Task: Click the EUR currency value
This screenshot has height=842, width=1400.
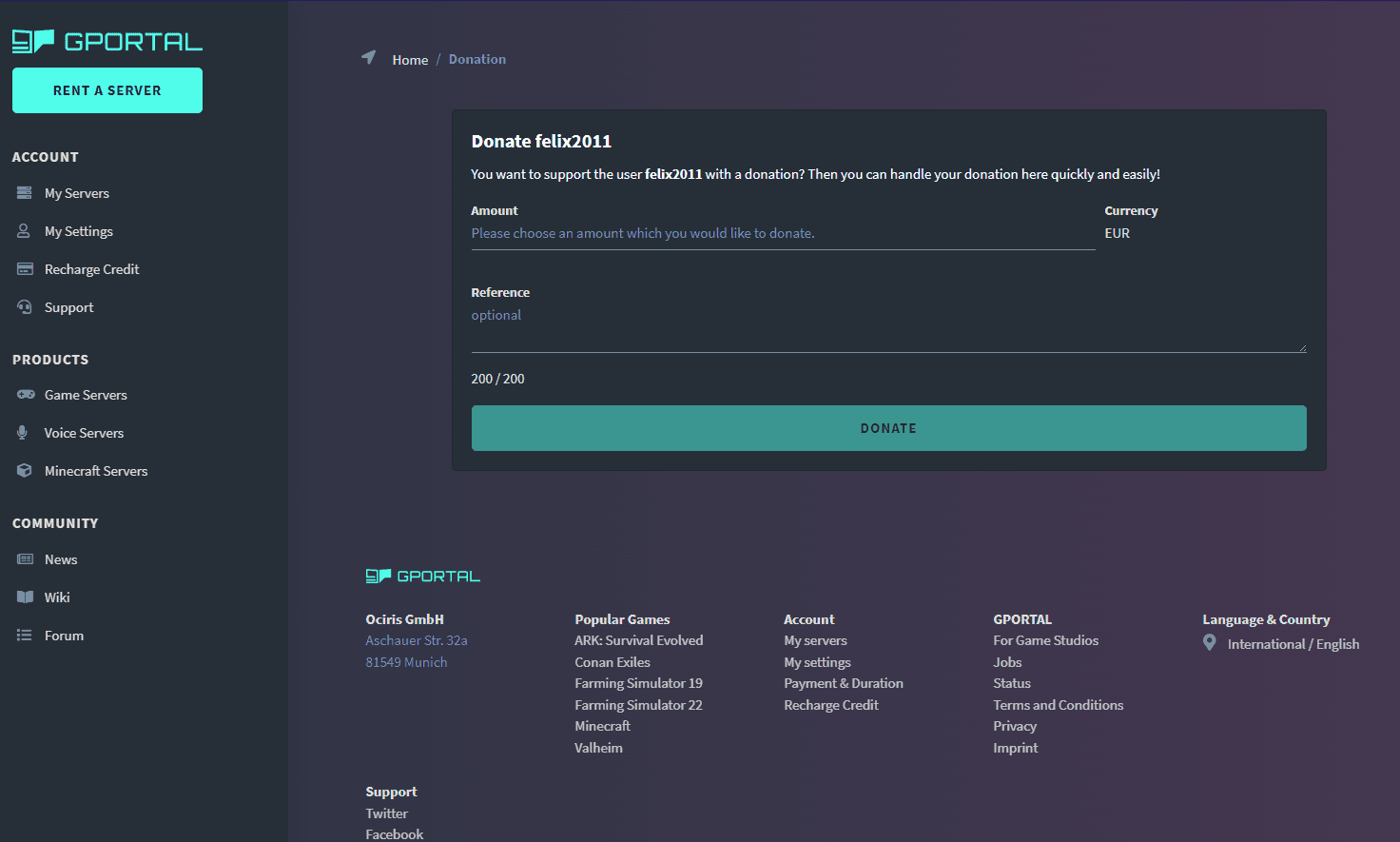Action: [1118, 233]
